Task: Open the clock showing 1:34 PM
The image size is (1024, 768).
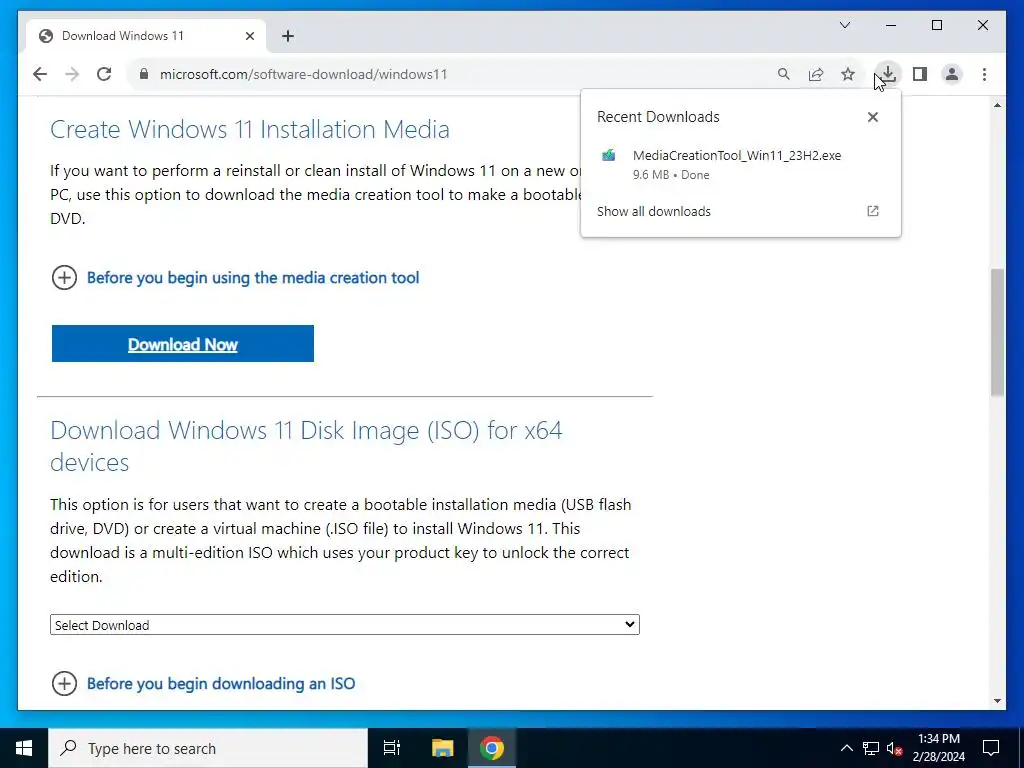Action: click(x=938, y=748)
